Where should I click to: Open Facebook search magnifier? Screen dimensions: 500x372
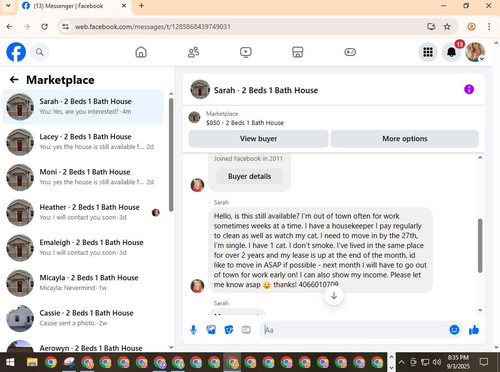click(x=40, y=52)
